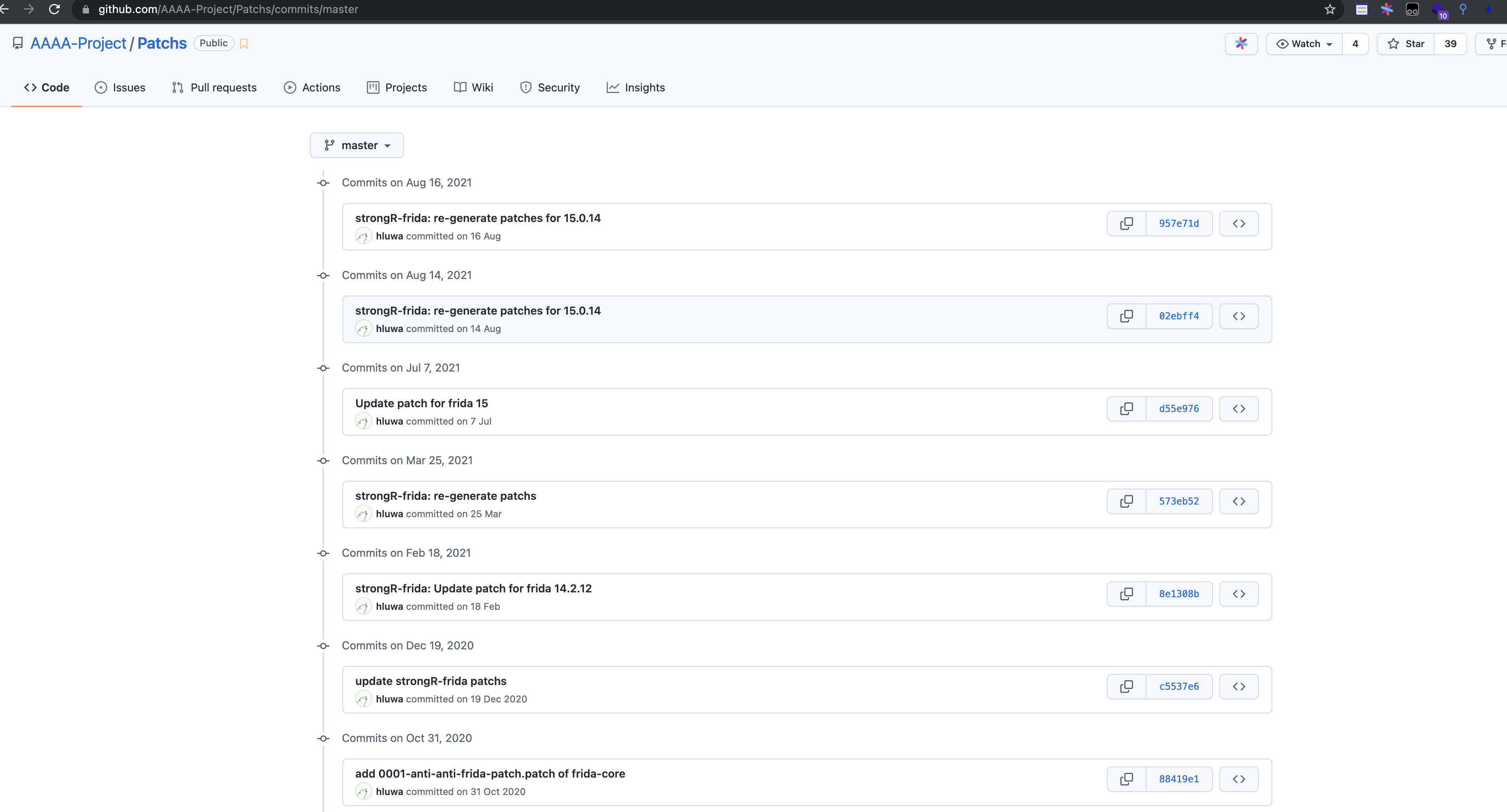This screenshot has height=812, width=1507.
Task: Browse repository at commit 573eb52
Action: 1238,501
